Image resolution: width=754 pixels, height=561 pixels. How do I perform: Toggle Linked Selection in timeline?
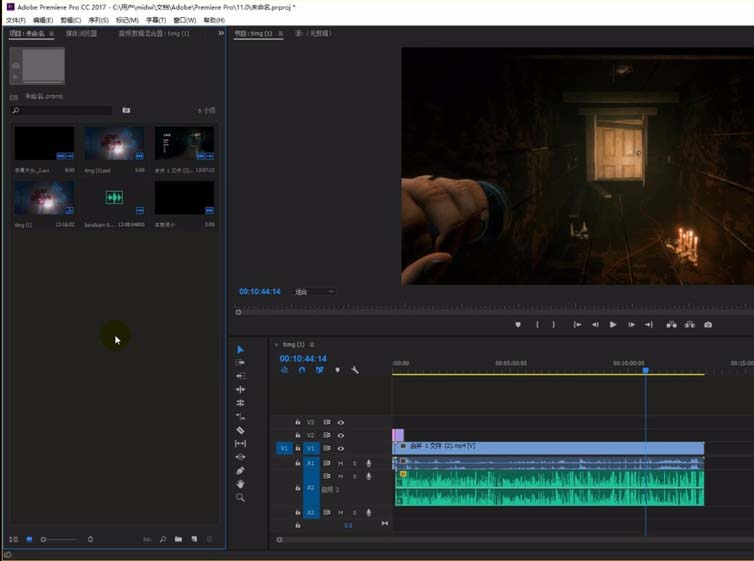[320, 370]
